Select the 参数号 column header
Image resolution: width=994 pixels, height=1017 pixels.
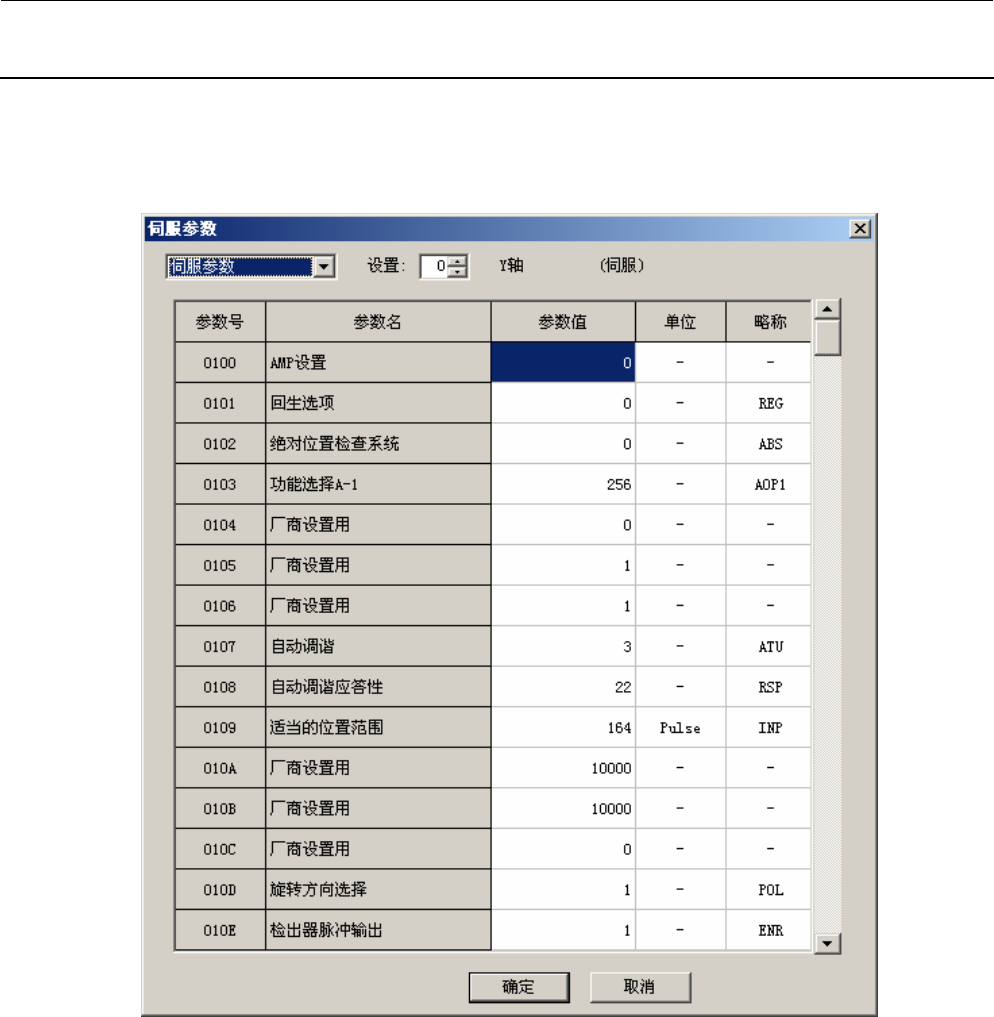[x=220, y=322]
